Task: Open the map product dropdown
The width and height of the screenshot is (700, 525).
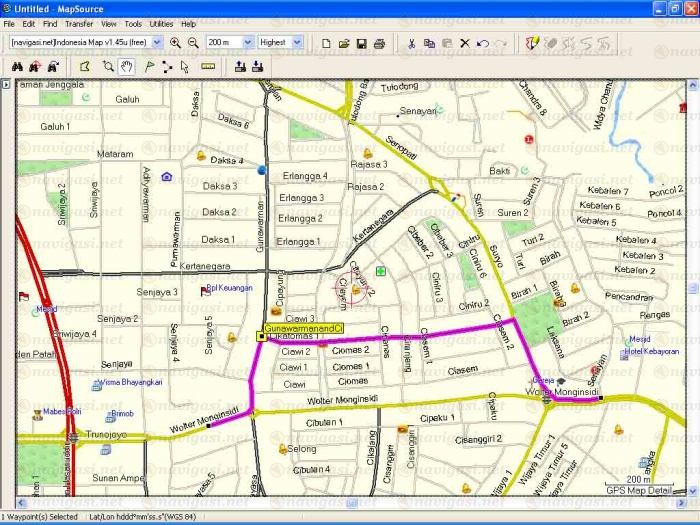Action: coord(158,43)
